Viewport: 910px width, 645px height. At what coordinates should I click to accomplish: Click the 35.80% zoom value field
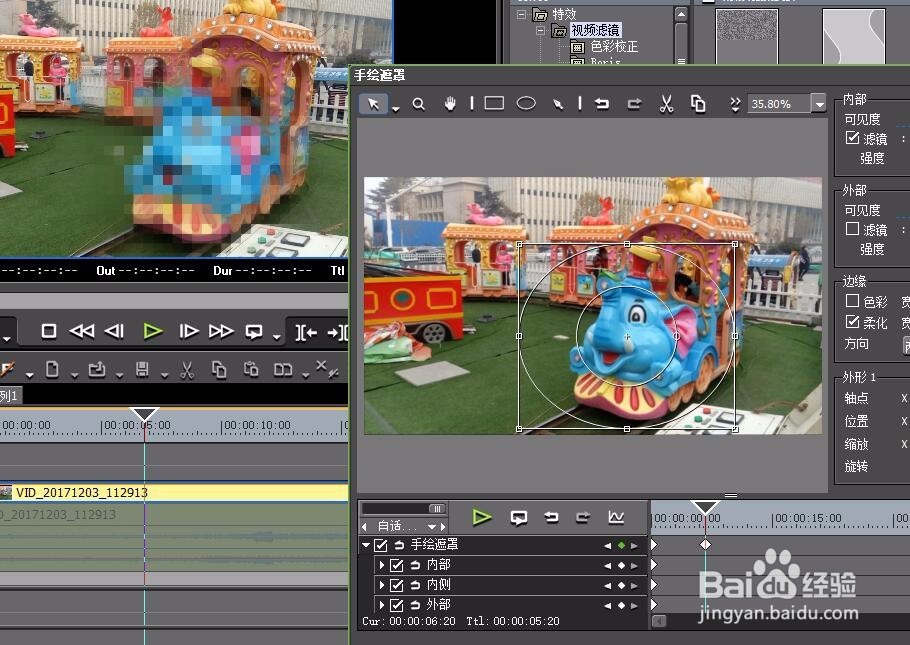pyautogui.click(x=779, y=104)
